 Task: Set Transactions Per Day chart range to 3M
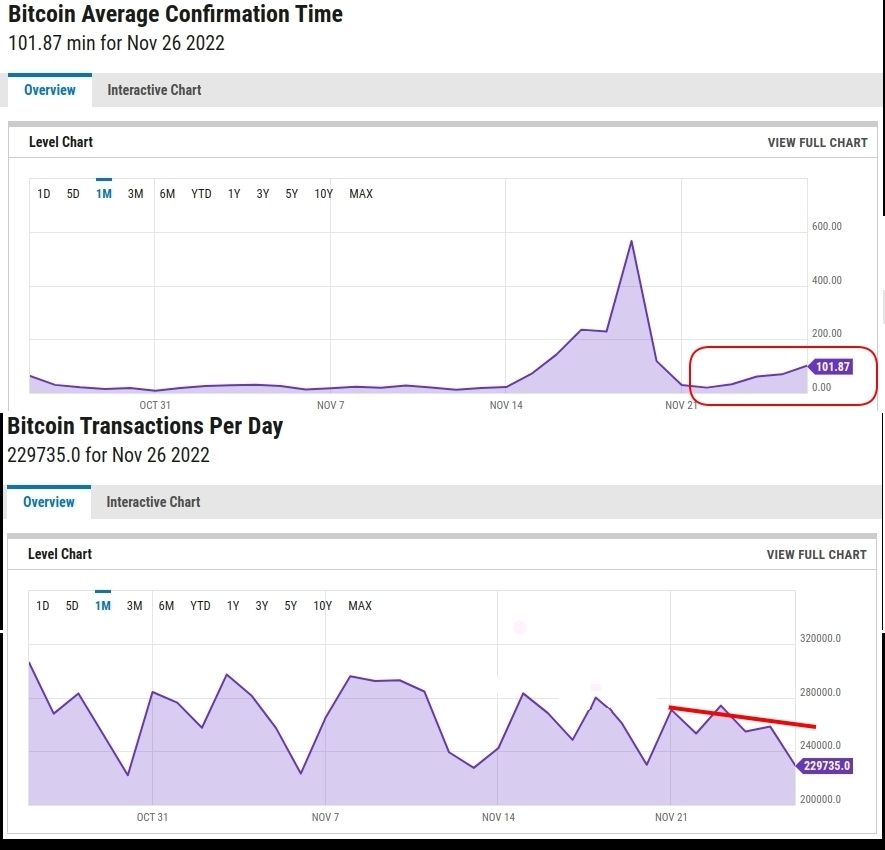(134, 606)
